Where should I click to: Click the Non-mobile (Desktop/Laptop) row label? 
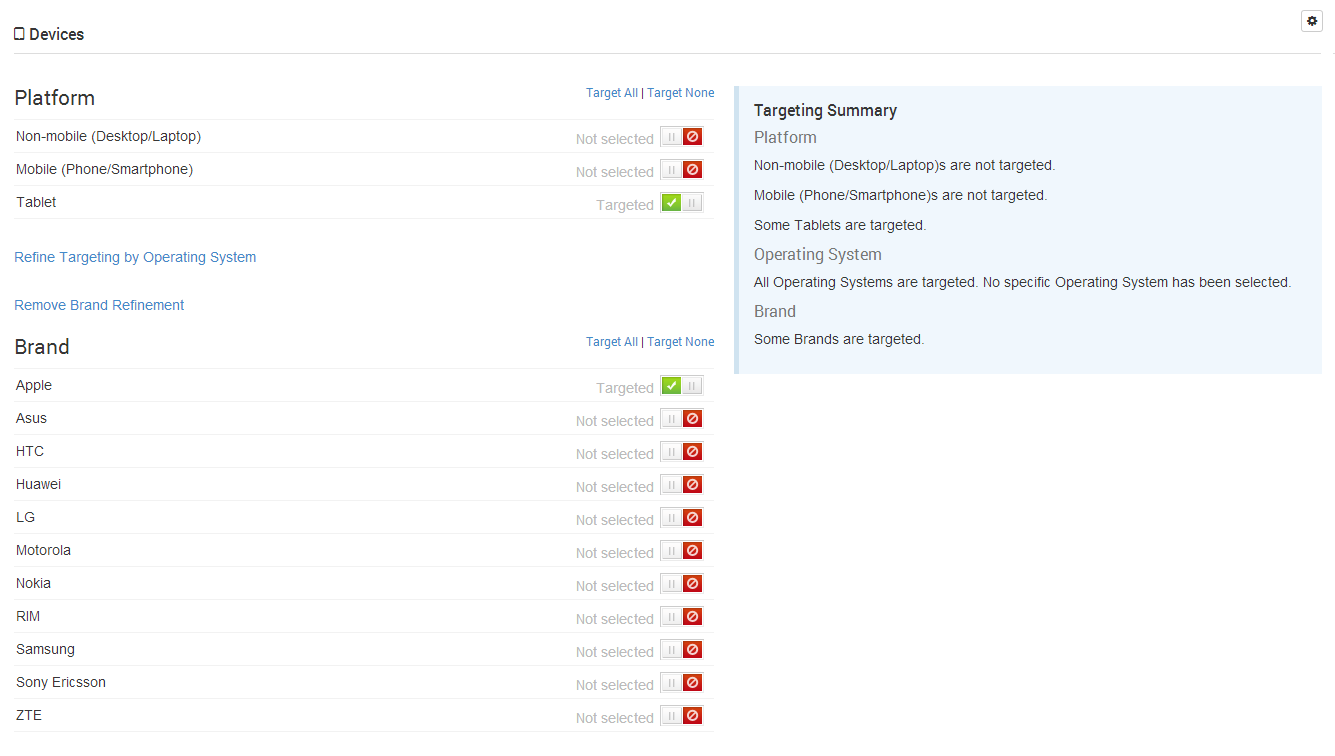[x=108, y=136]
